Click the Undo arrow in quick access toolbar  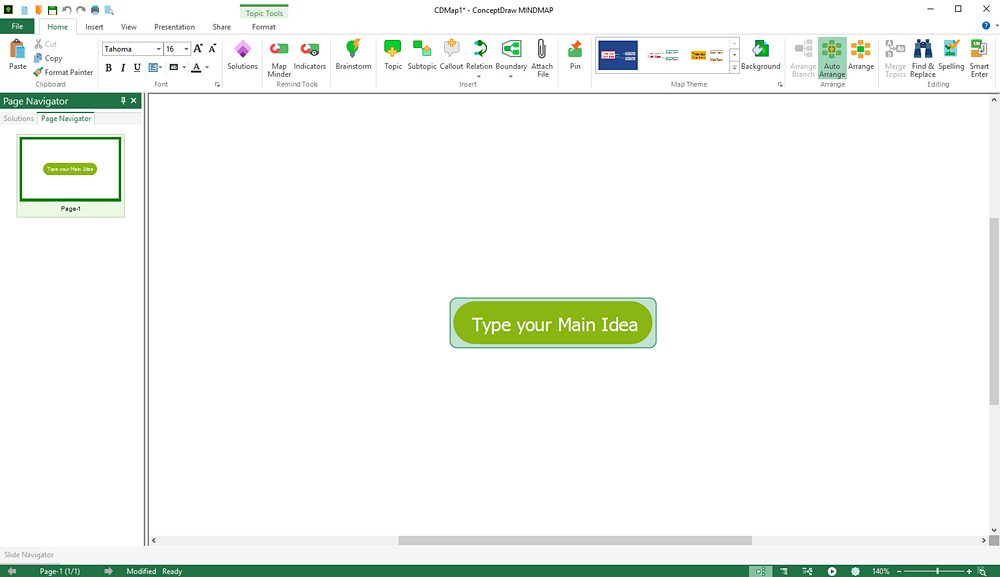coord(66,10)
